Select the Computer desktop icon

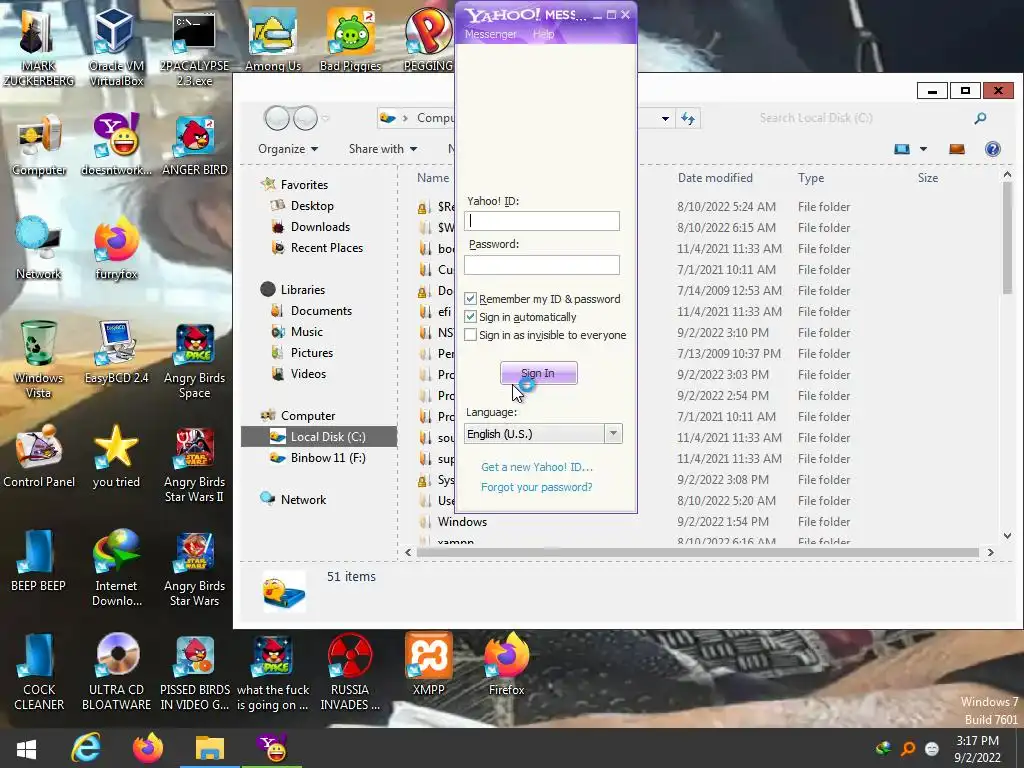click(x=39, y=145)
